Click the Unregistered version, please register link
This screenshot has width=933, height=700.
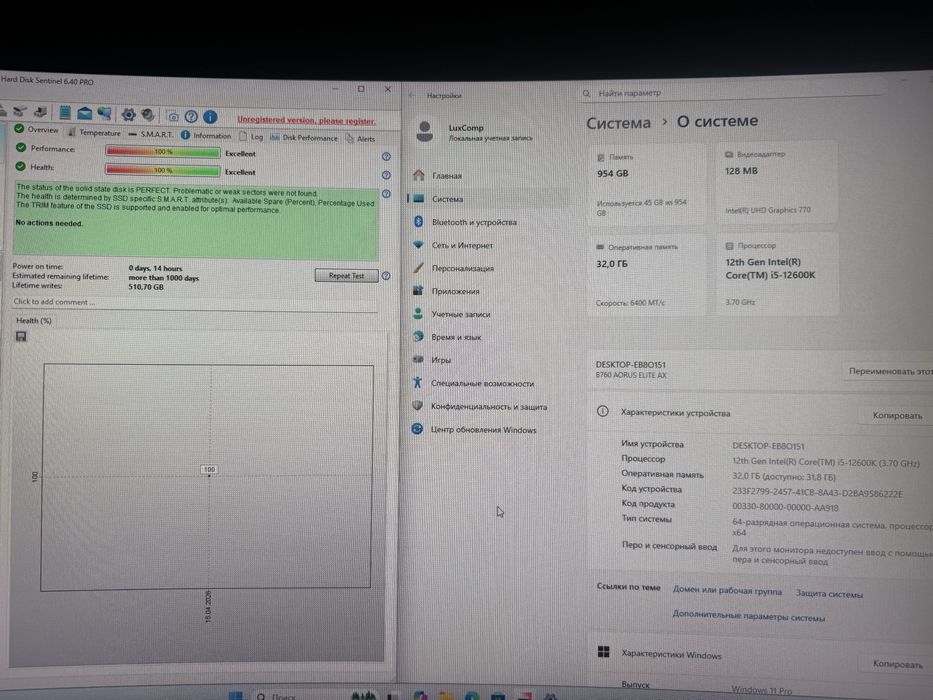[306, 120]
